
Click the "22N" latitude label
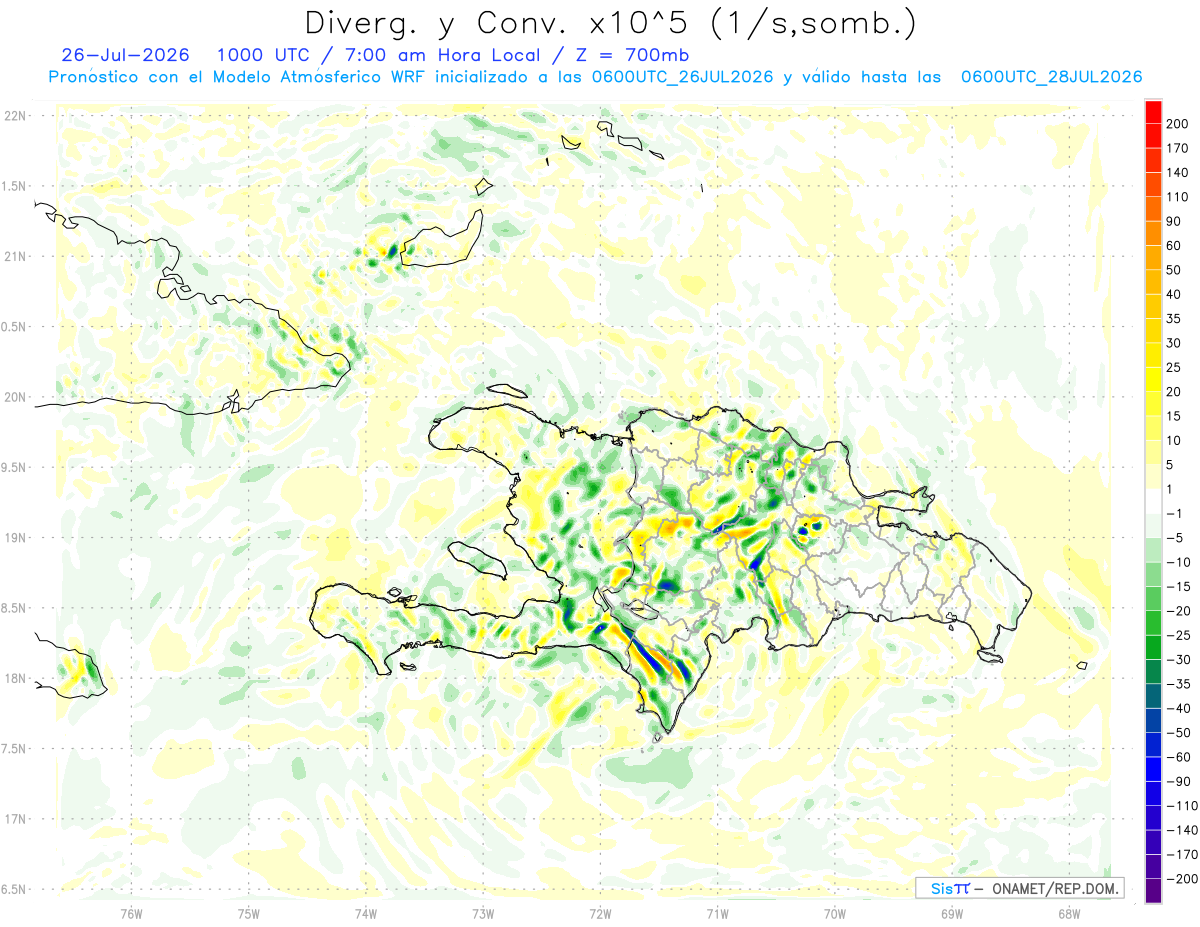(x=14, y=116)
